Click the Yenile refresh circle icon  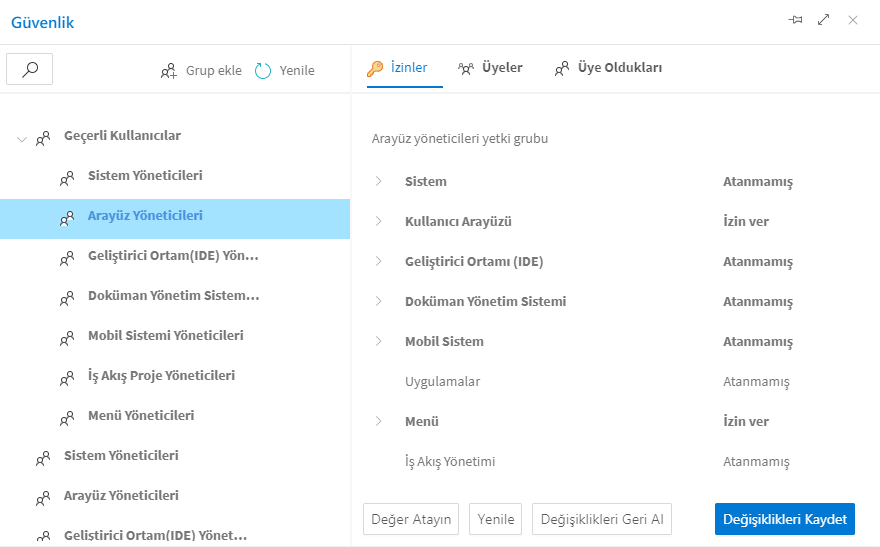263,71
